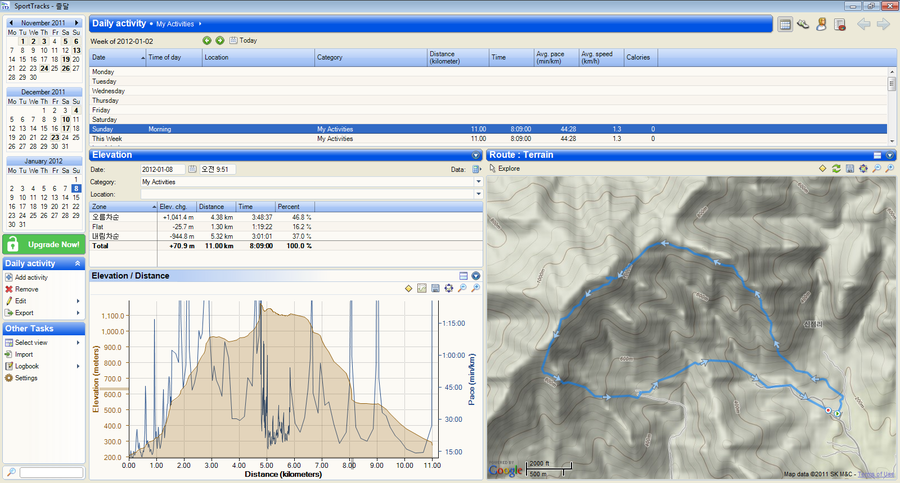
Task: Select the Sunday Morning activity row
Action: [488, 129]
